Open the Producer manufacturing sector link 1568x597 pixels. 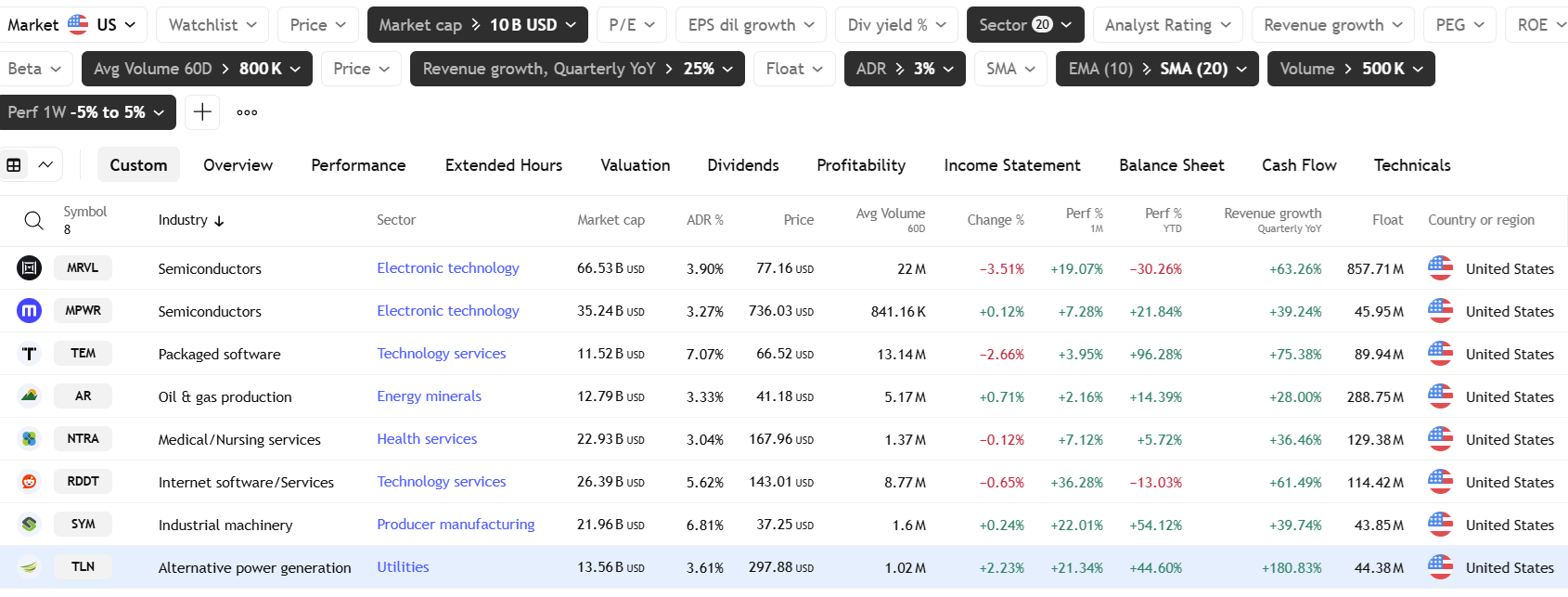(456, 525)
